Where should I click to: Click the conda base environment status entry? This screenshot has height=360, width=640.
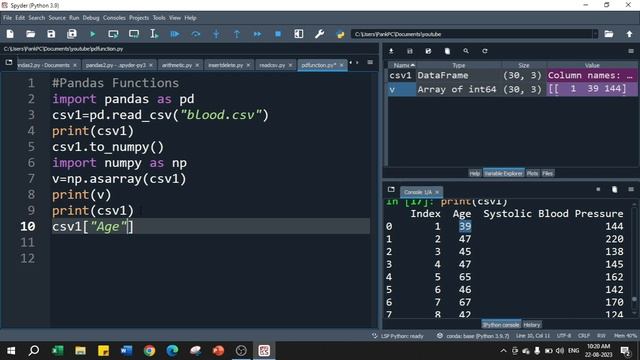473,336
